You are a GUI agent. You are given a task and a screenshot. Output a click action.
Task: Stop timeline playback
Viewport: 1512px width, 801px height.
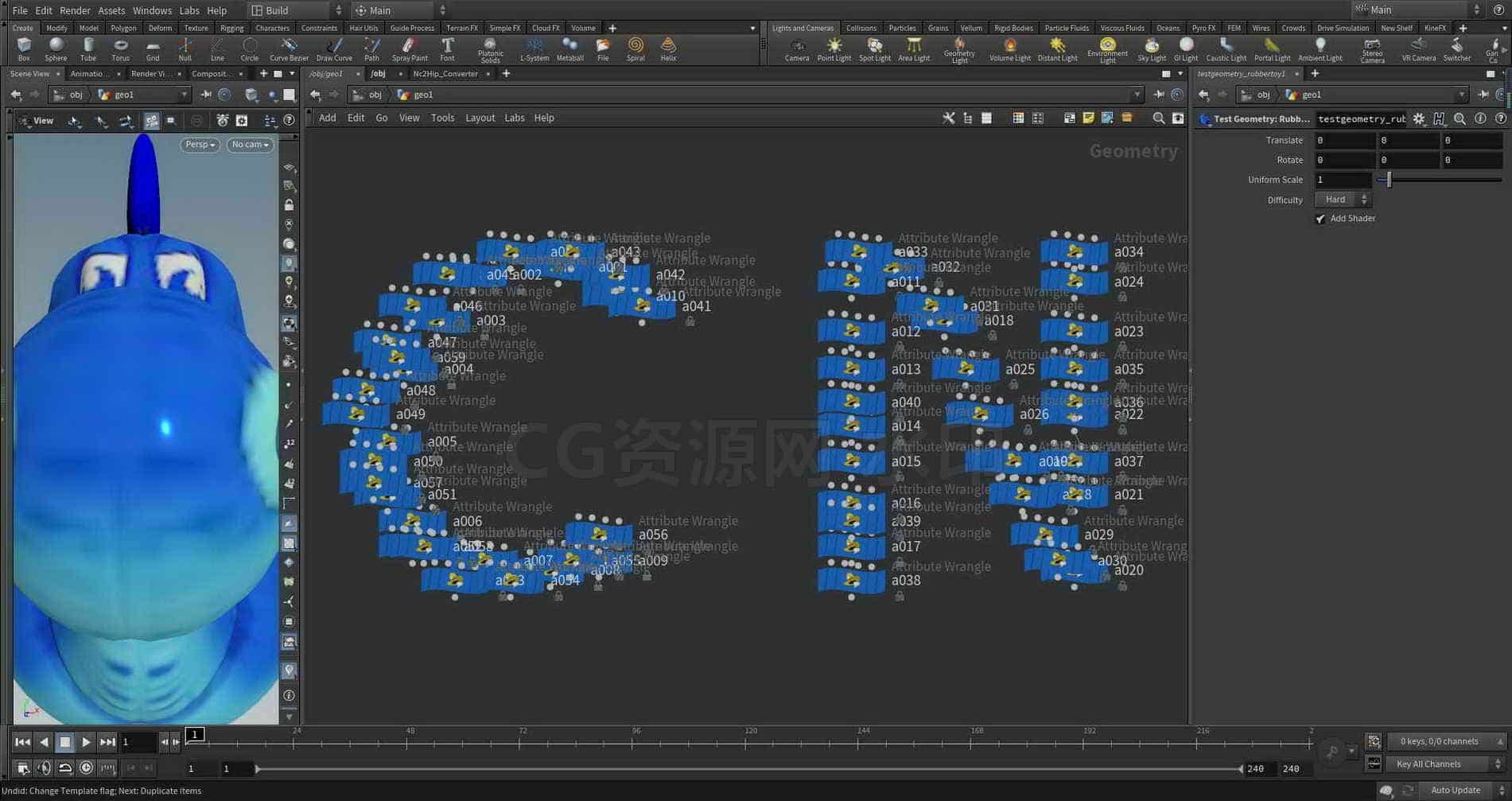65,742
